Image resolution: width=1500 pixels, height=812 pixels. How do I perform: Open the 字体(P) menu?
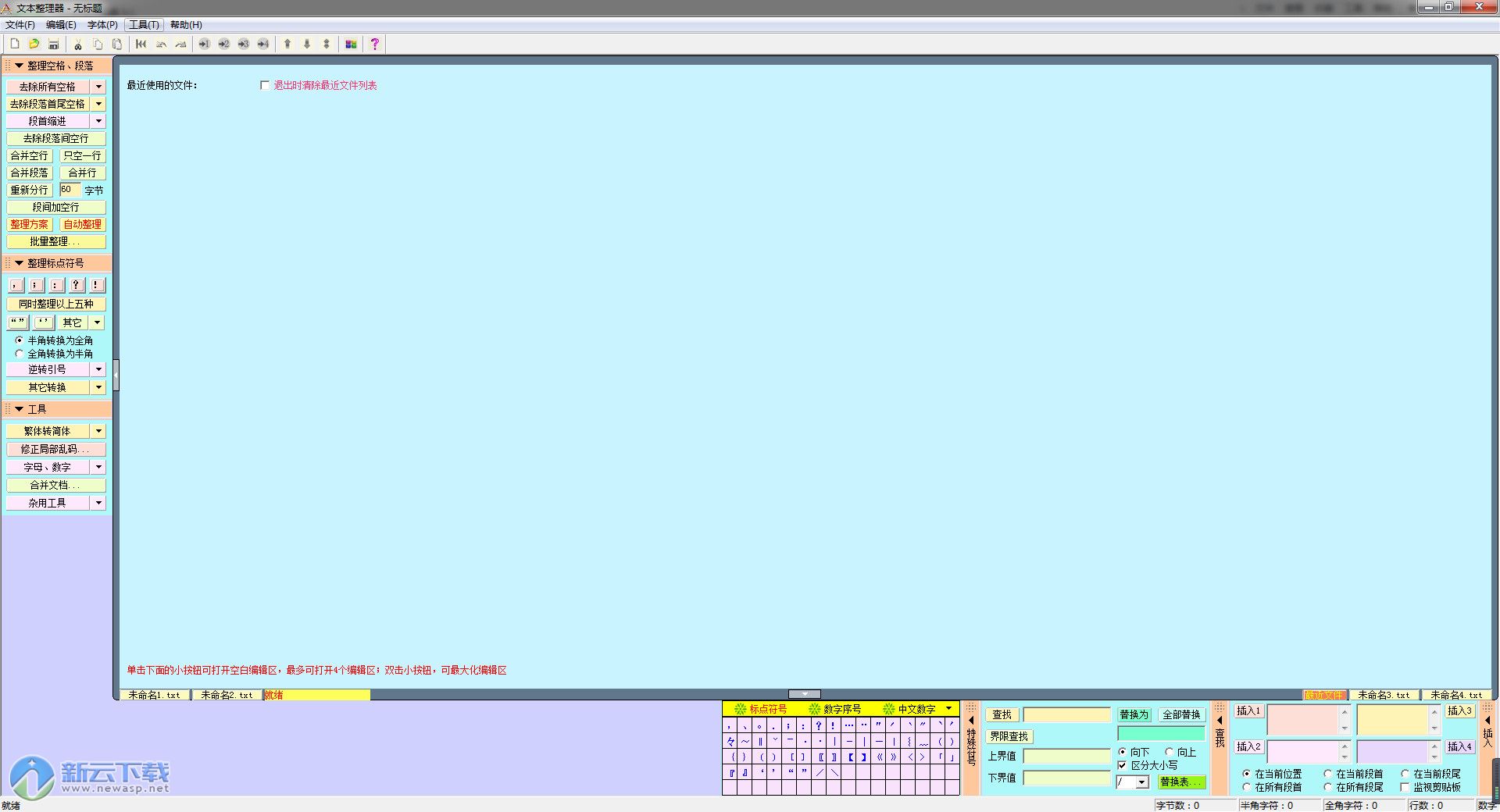[x=102, y=25]
